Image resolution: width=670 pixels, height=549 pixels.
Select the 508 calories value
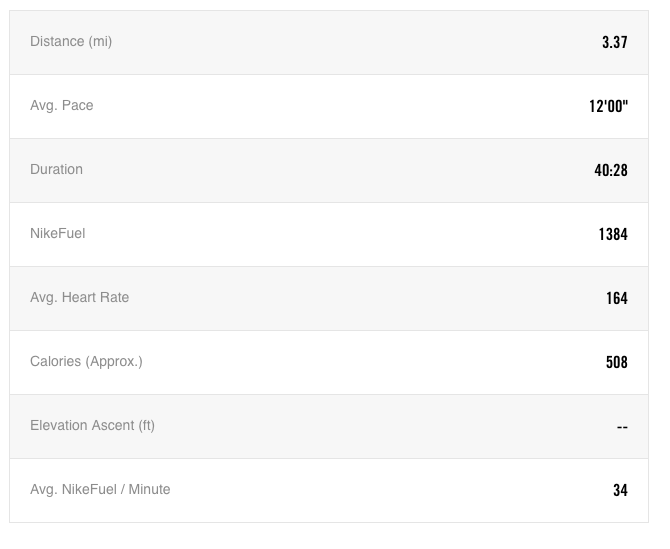(x=616, y=362)
